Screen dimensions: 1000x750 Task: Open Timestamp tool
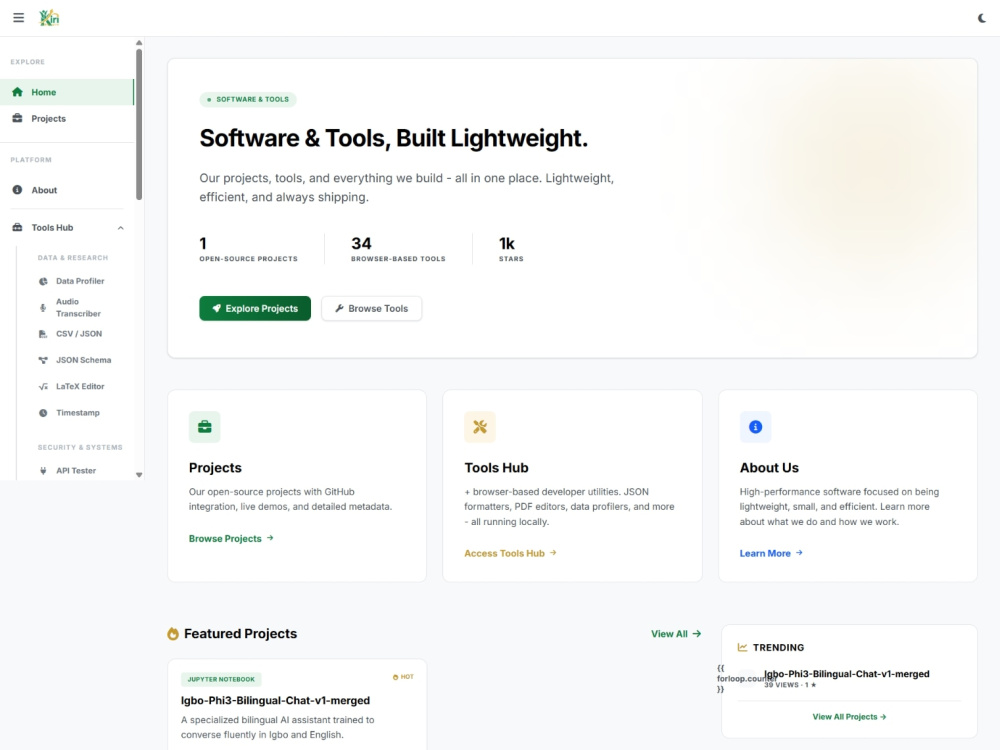click(77, 413)
